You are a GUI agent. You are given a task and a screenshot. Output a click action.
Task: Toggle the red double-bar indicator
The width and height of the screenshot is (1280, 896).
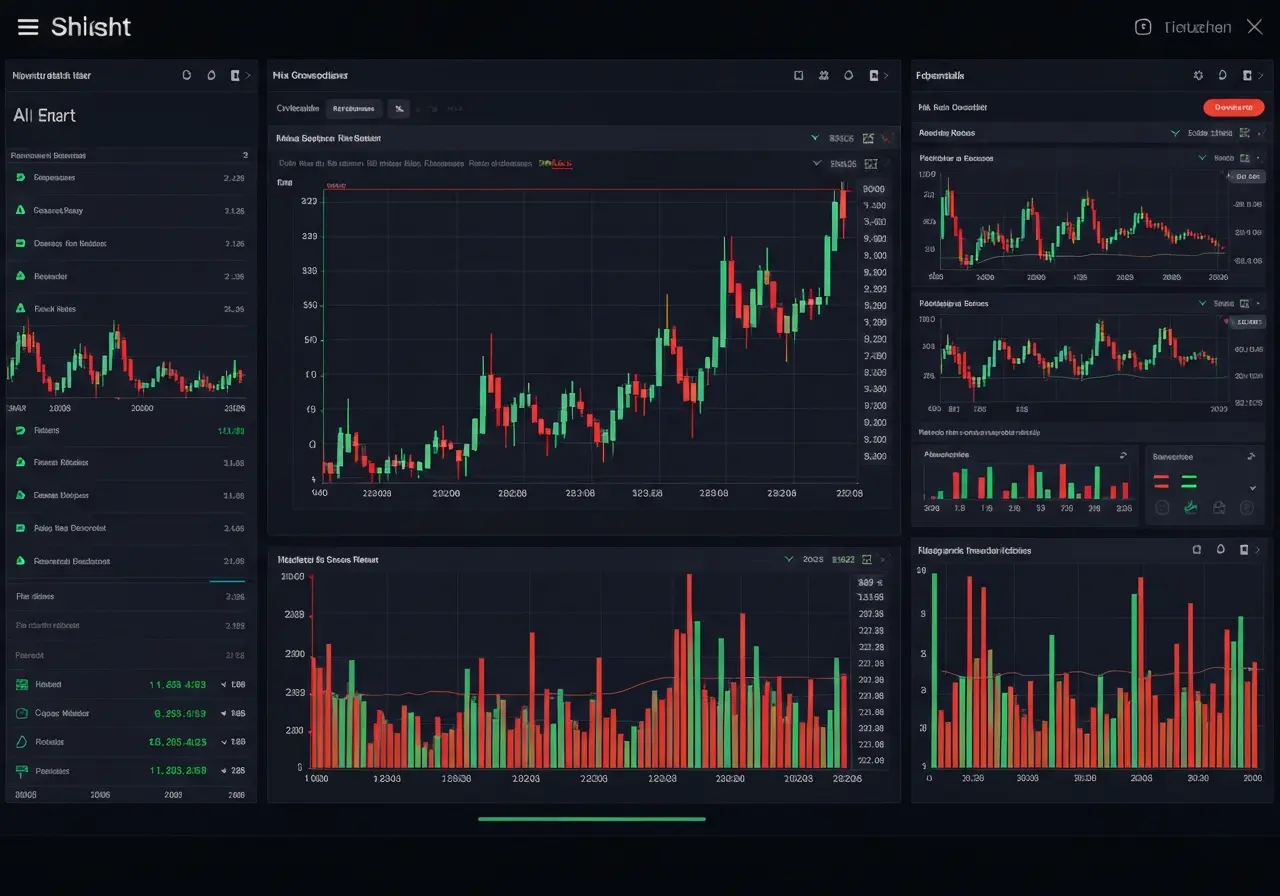pyautogui.click(x=1161, y=482)
